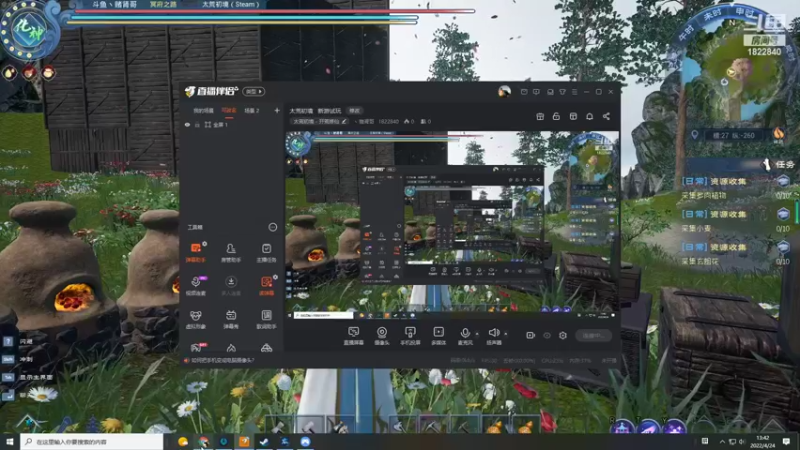Open the Windows Start menu
The height and width of the screenshot is (450, 800).
9,441
